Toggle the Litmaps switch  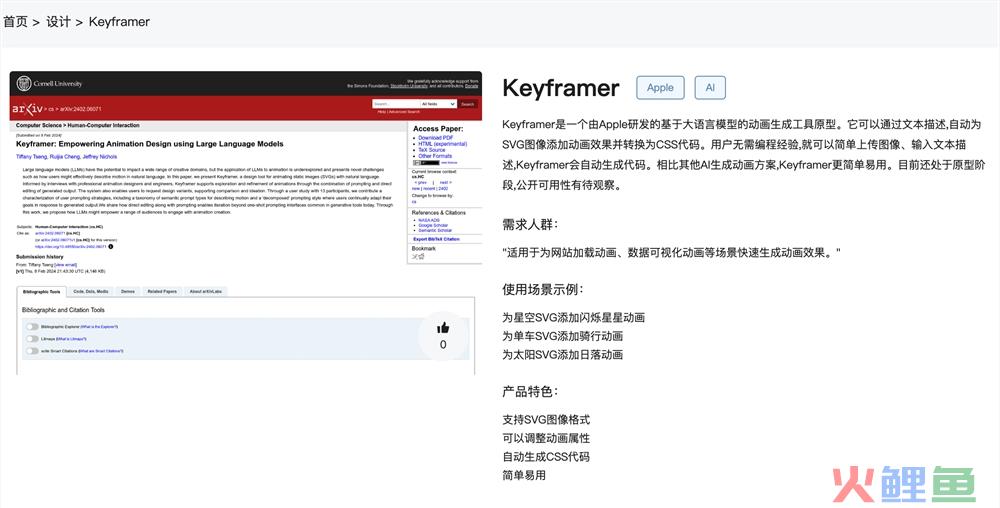coord(32,338)
